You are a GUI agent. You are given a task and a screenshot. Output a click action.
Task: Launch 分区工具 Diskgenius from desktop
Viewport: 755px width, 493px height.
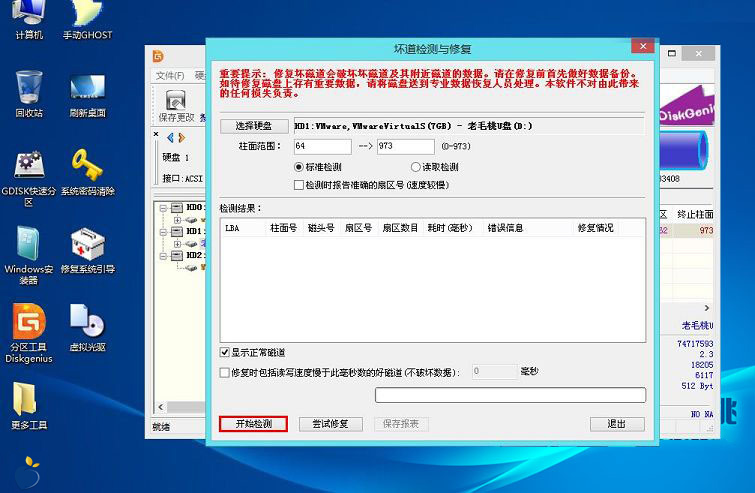(x=29, y=333)
